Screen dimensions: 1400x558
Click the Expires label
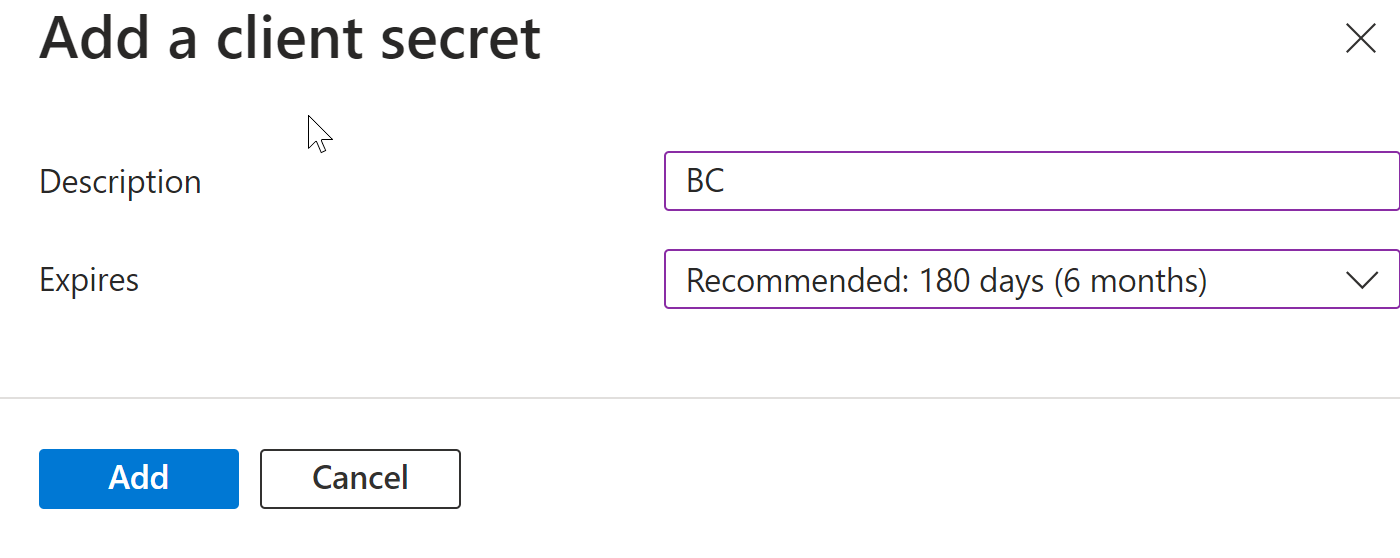[89, 280]
